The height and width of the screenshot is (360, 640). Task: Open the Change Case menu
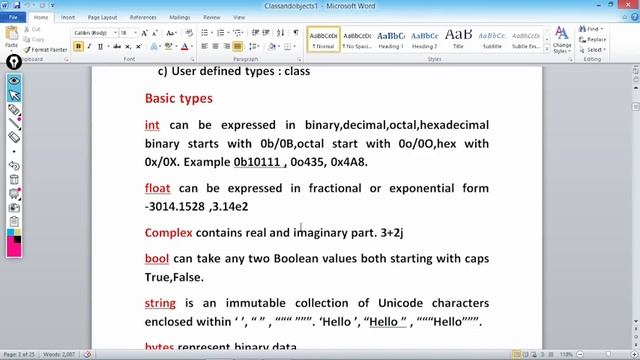(171, 33)
